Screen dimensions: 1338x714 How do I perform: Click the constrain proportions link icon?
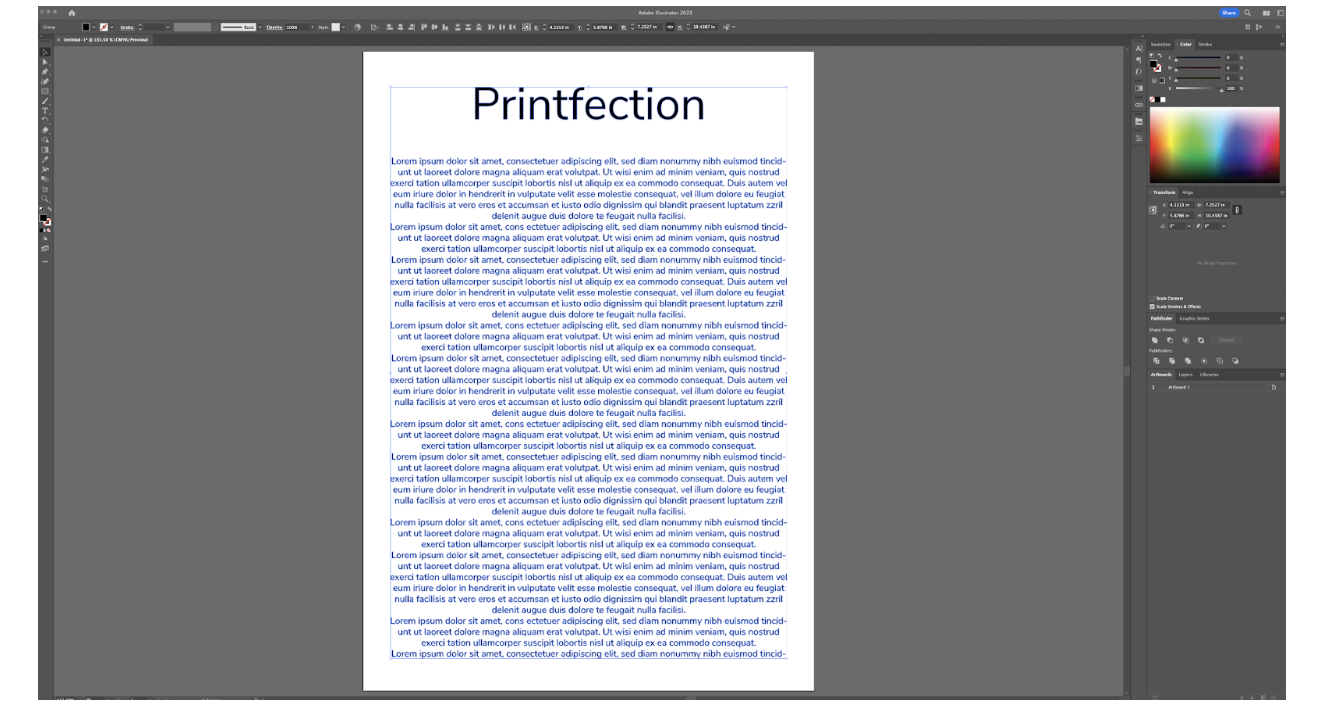tap(1237, 210)
